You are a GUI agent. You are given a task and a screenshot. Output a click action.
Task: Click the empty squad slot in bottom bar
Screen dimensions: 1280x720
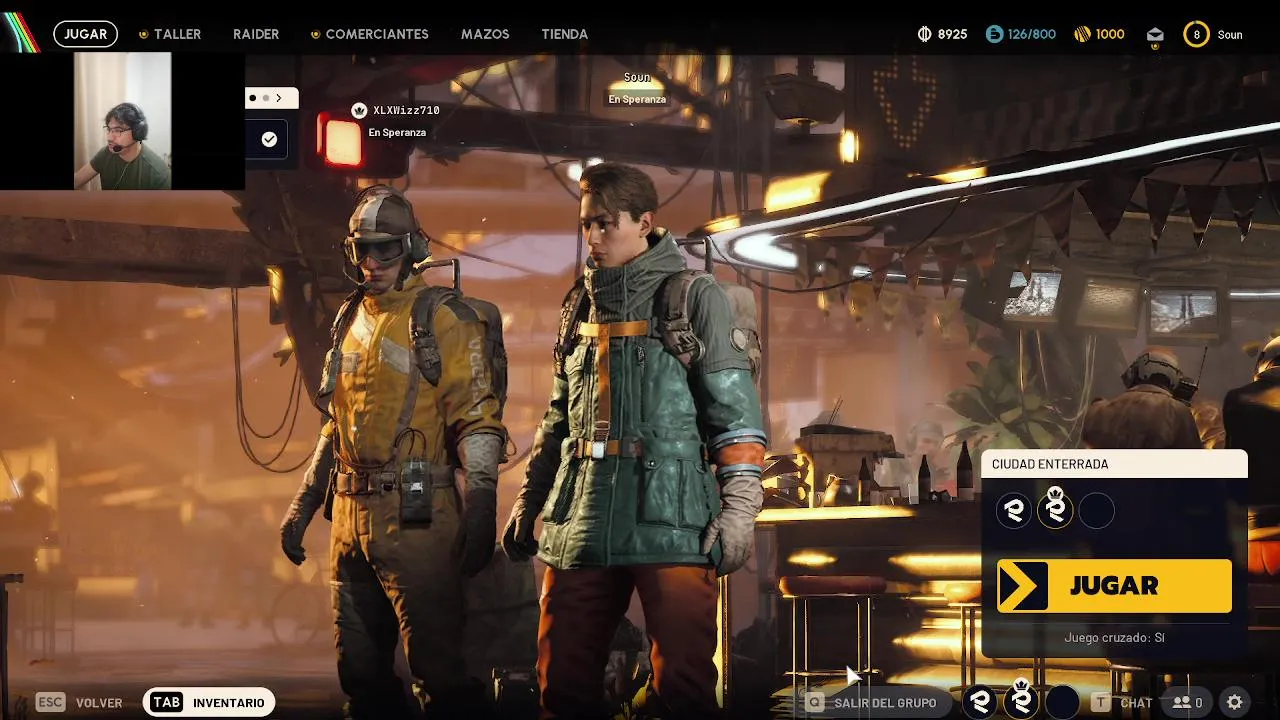point(1062,702)
